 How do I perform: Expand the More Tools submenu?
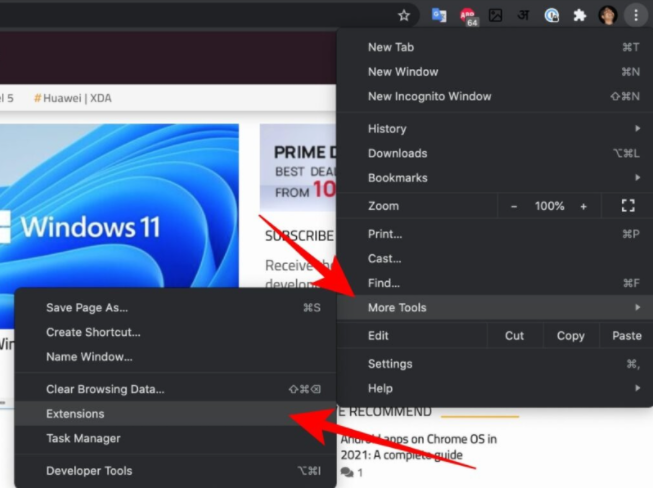pyautogui.click(x=495, y=308)
